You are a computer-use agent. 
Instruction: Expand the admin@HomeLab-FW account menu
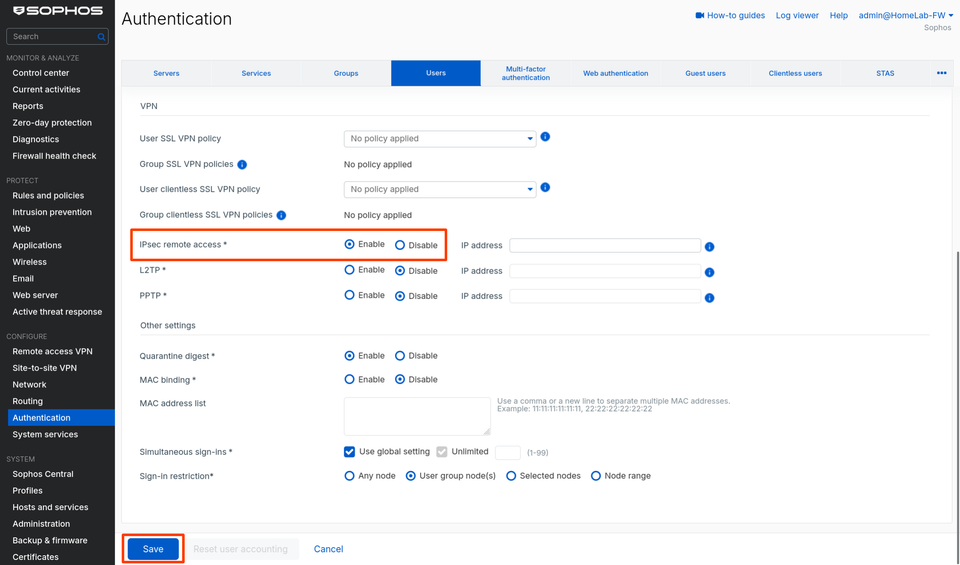(906, 15)
